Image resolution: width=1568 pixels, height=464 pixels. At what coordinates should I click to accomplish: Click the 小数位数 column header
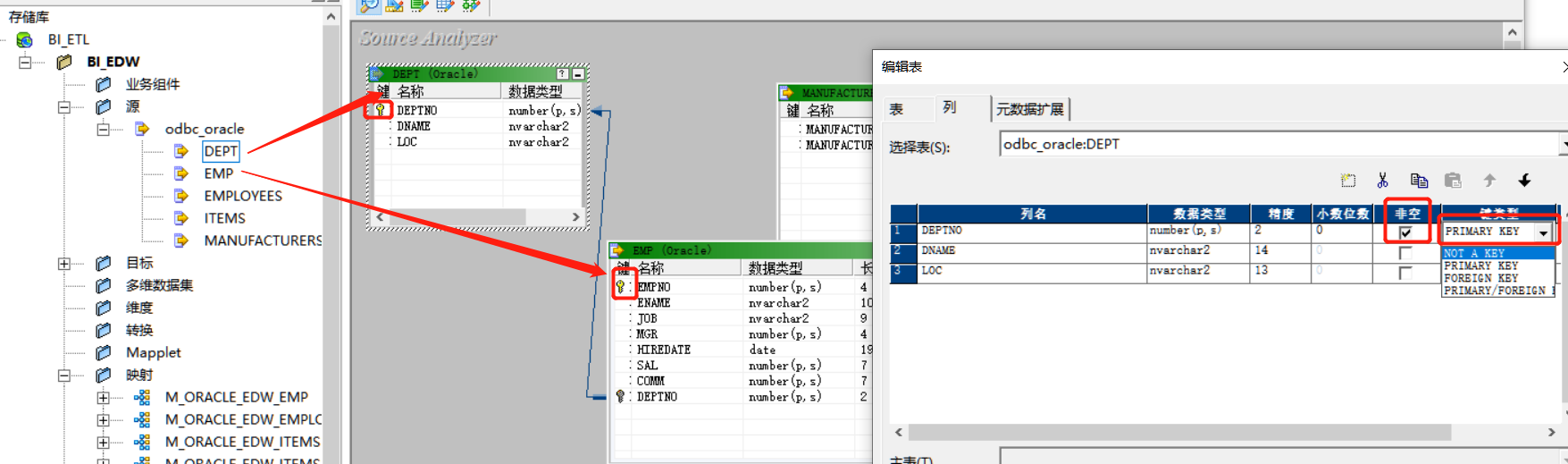[1342, 214]
